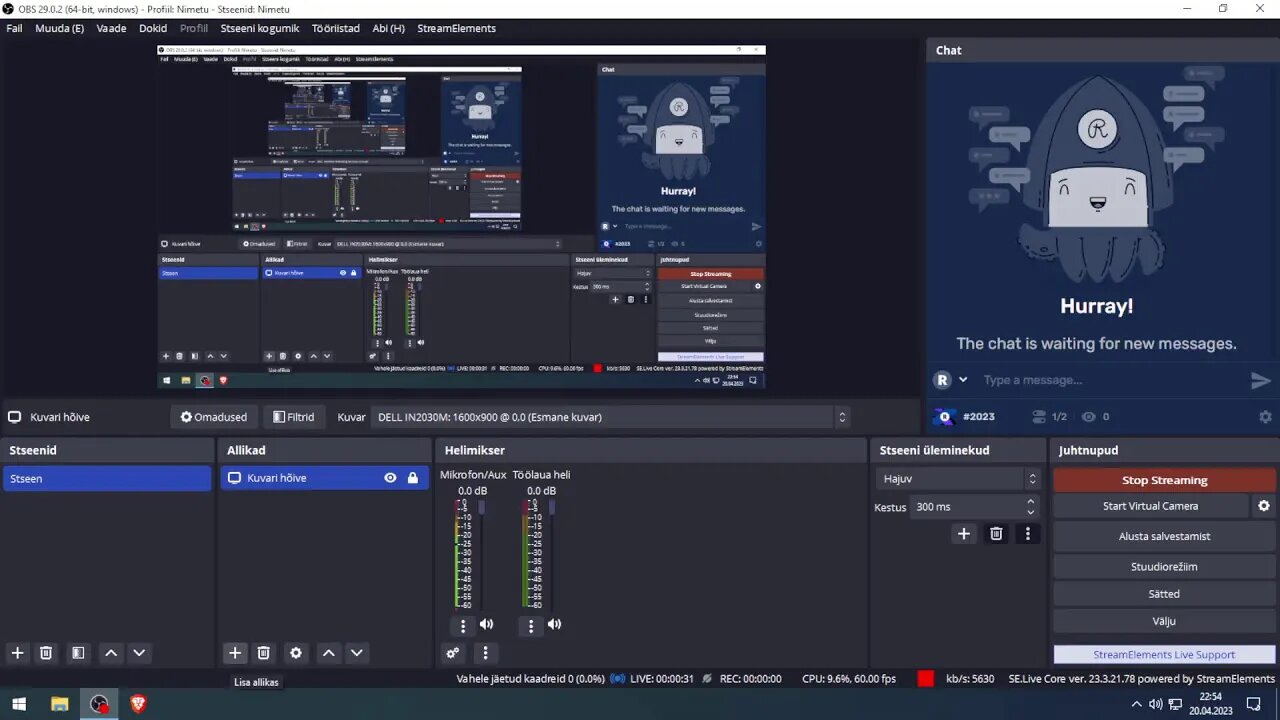This screenshot has width=1280, height=720.
Task: Mute the Töölaua heli speaker icon
Action: pyautogui.click(x=554, y=624)
